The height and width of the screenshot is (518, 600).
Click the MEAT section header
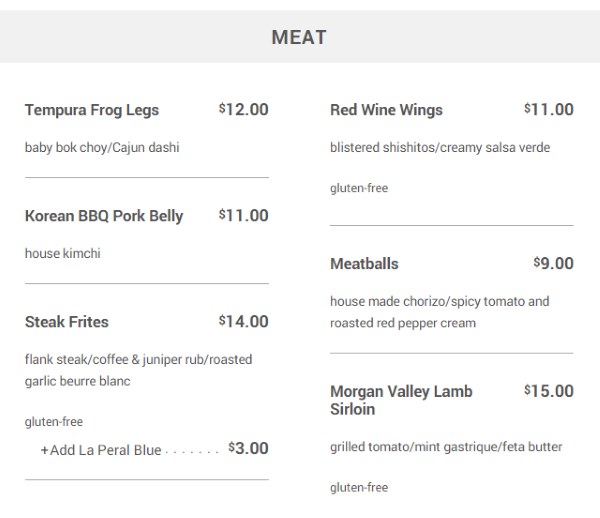(x=299, y=37)
